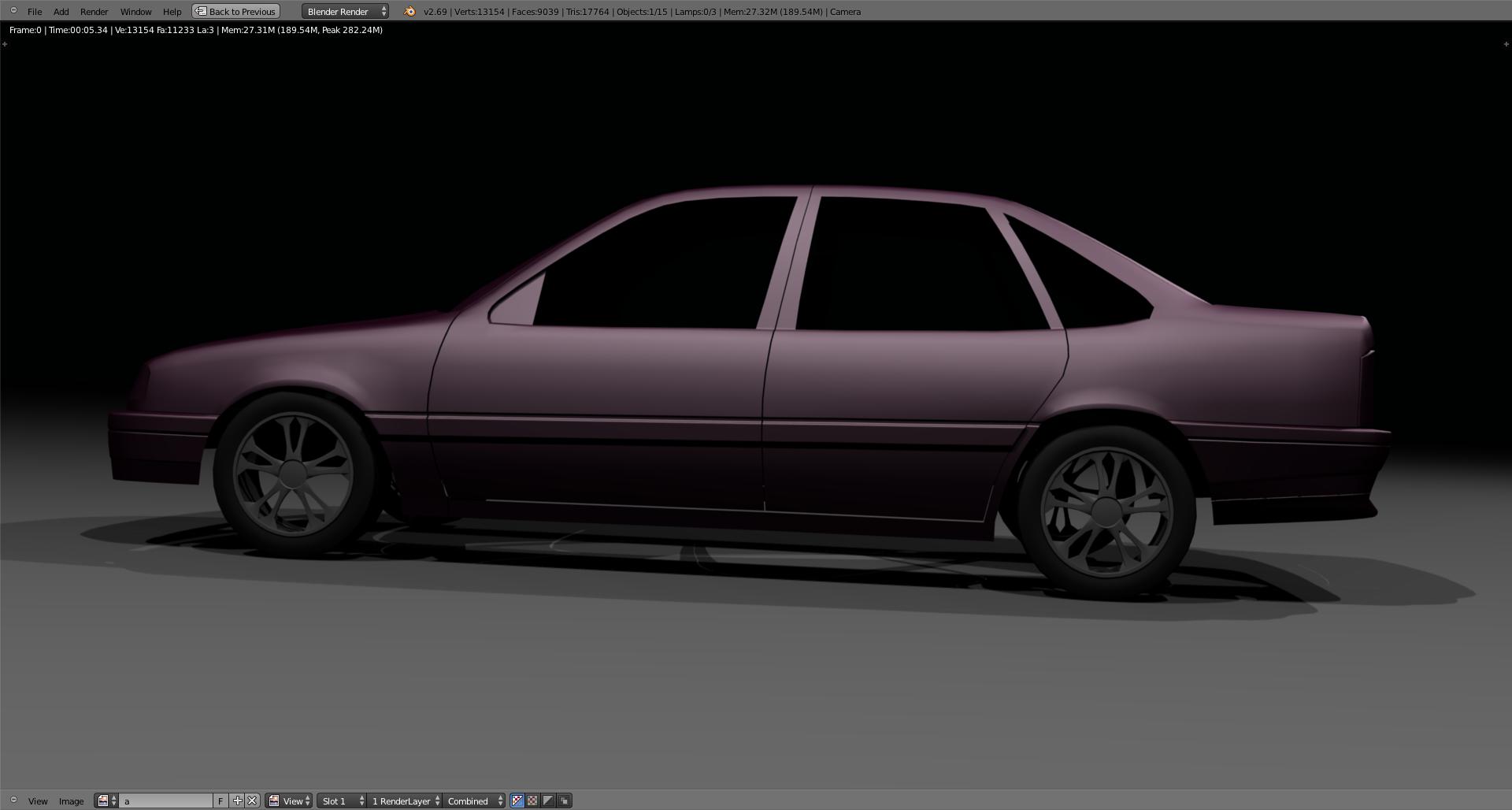This screenshot has width=1512, height=810.
Task: Click the Blender logo icon in header
Action: point(409,12)
